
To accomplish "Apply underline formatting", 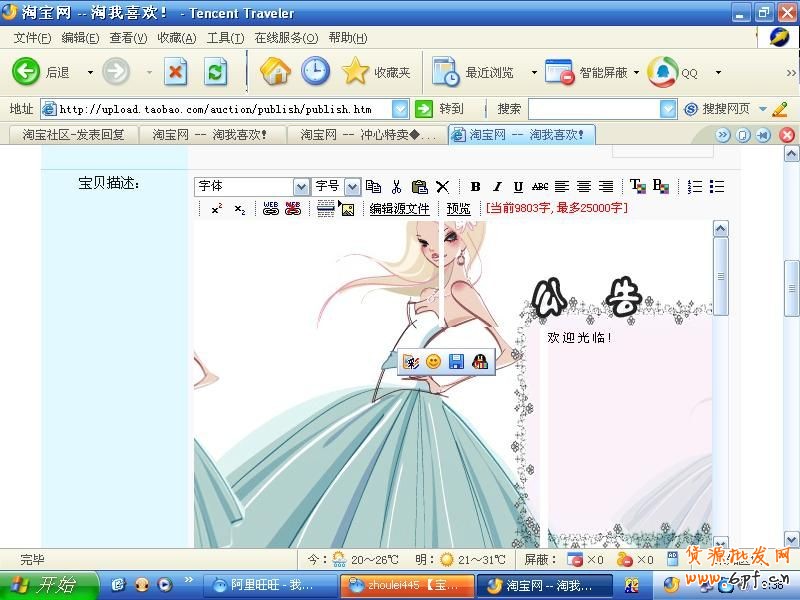I will point(518,187).
